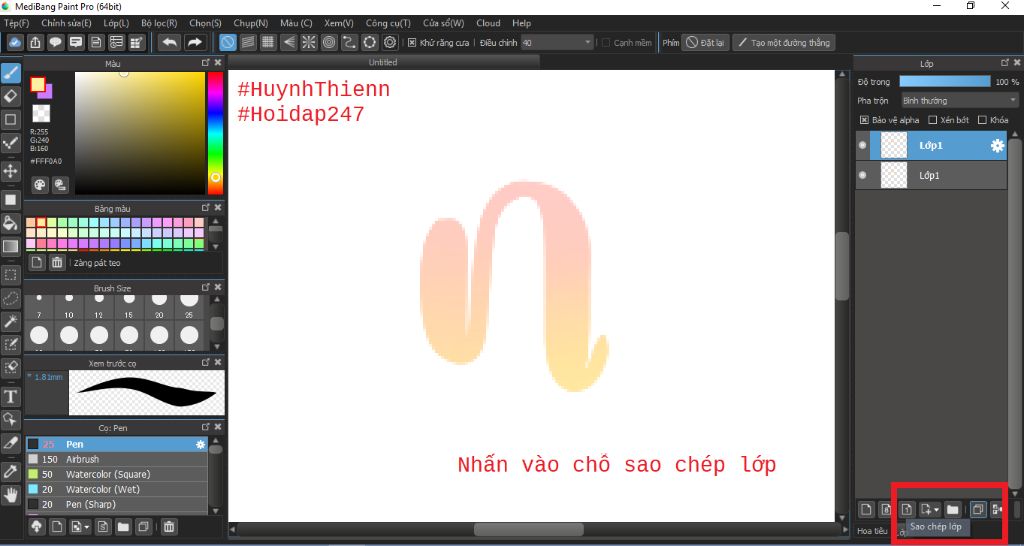1024x546 pixels.
Task: Click Tạo một đường thẳng button
Action: pyautogui.click(x=783, y=42)
